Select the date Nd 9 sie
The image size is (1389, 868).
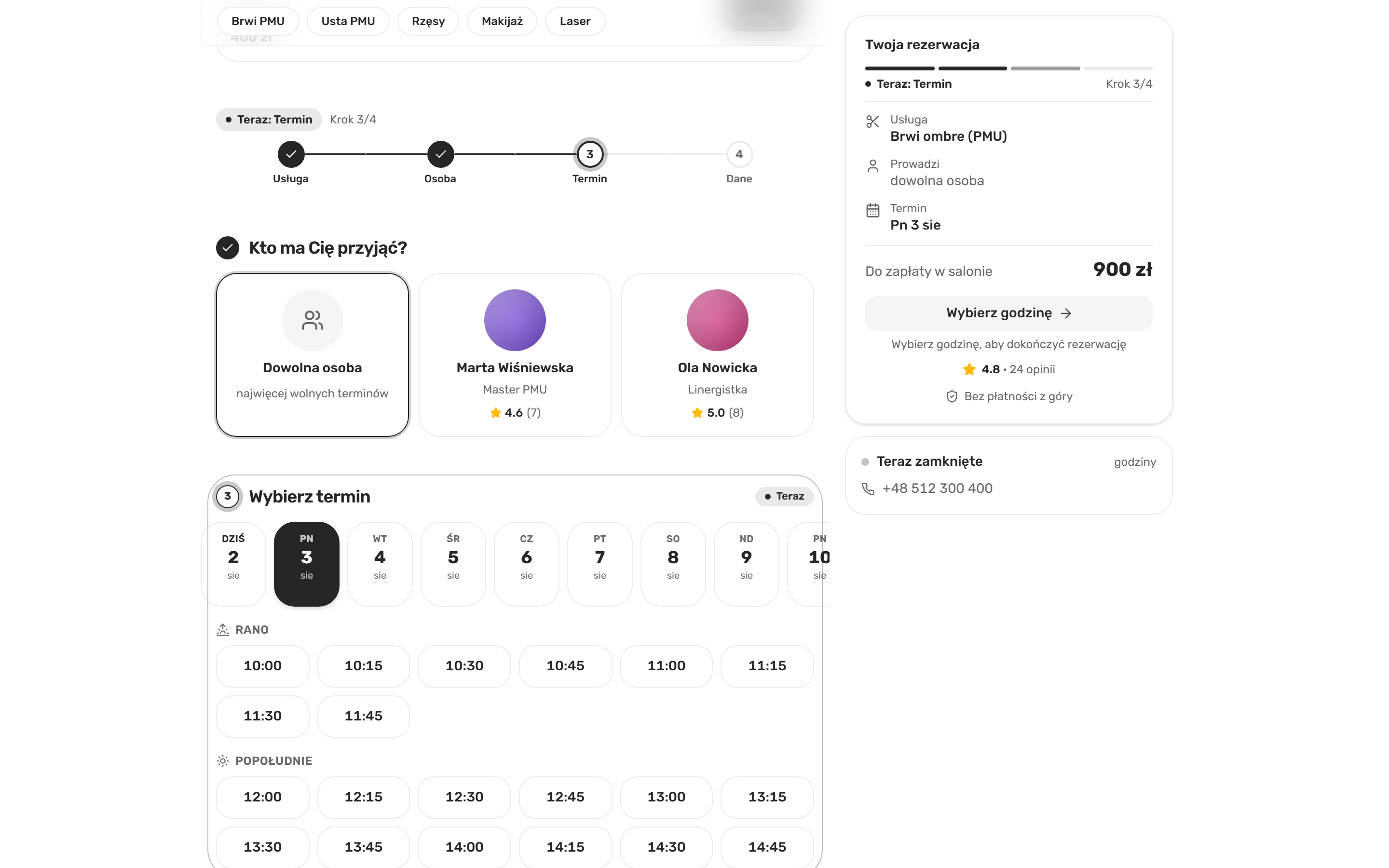point(746,564)
